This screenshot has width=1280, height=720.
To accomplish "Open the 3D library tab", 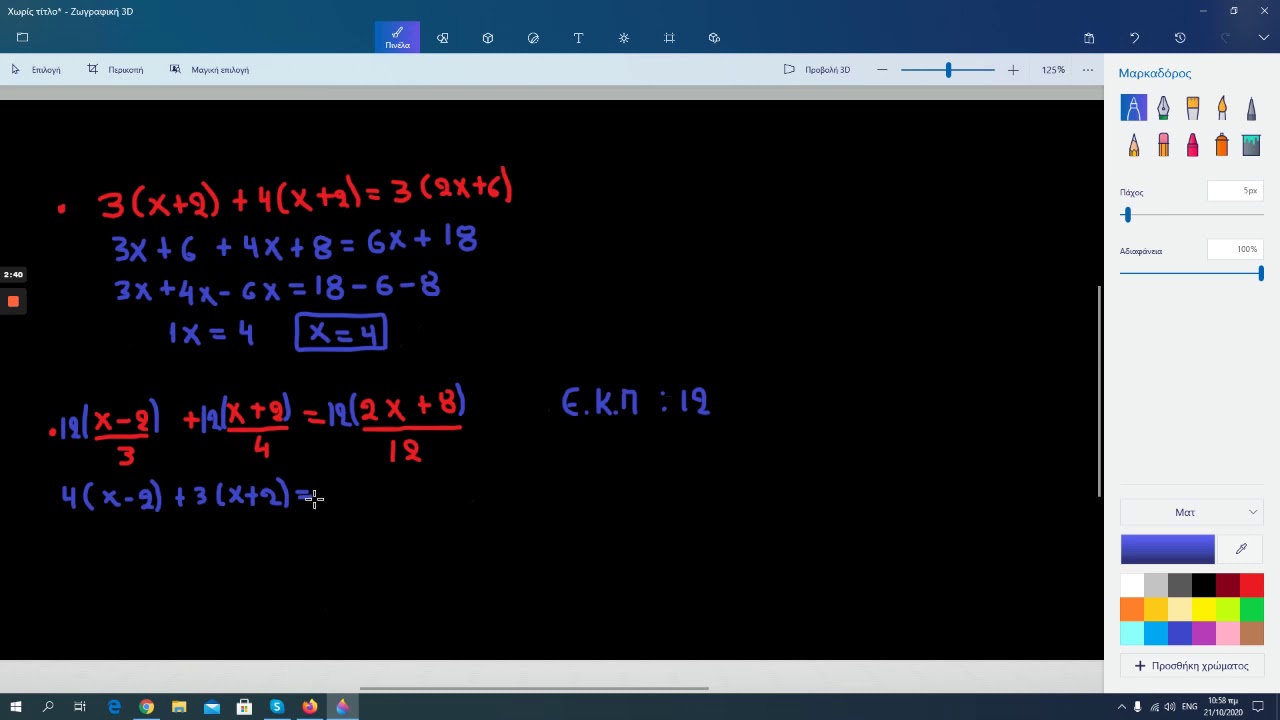I will point(714,38).
